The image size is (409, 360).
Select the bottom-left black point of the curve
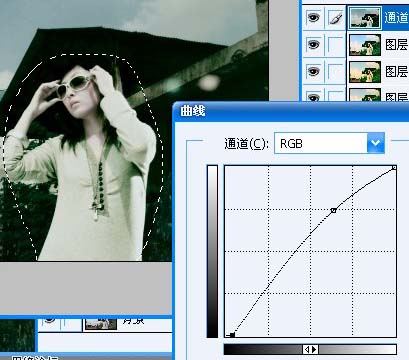232,334
